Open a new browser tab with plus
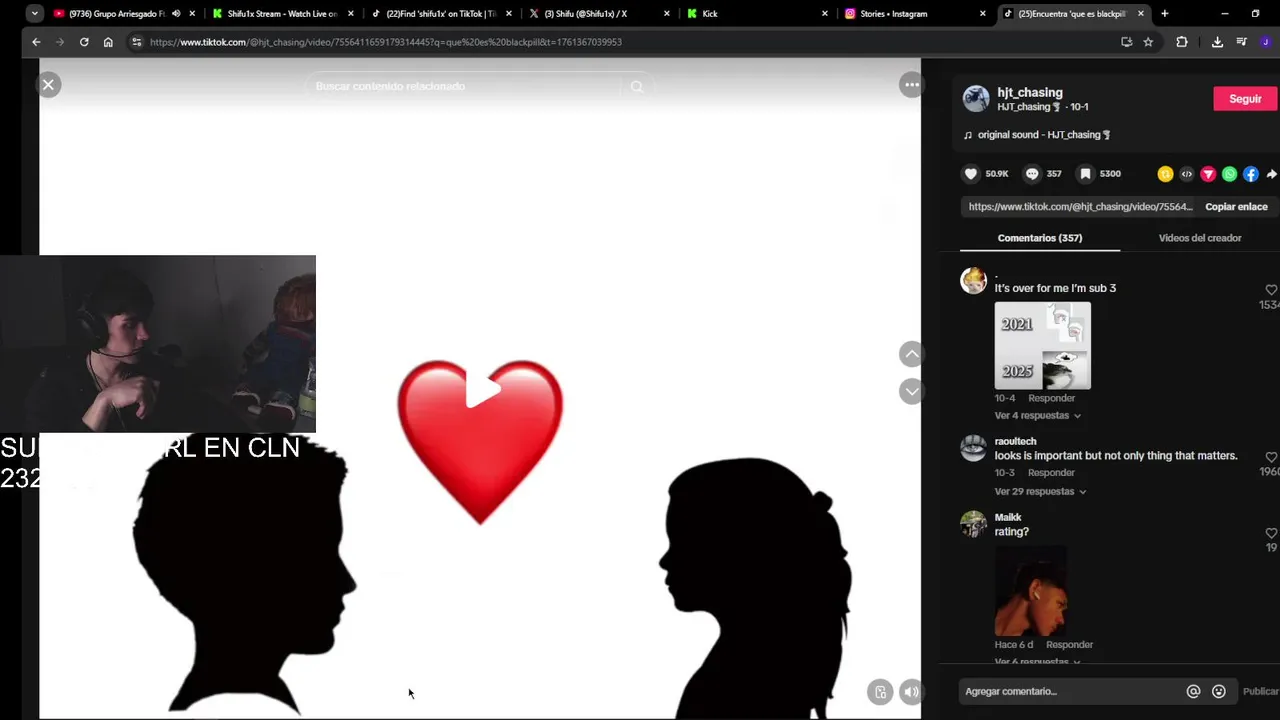 click(1164, 14)
